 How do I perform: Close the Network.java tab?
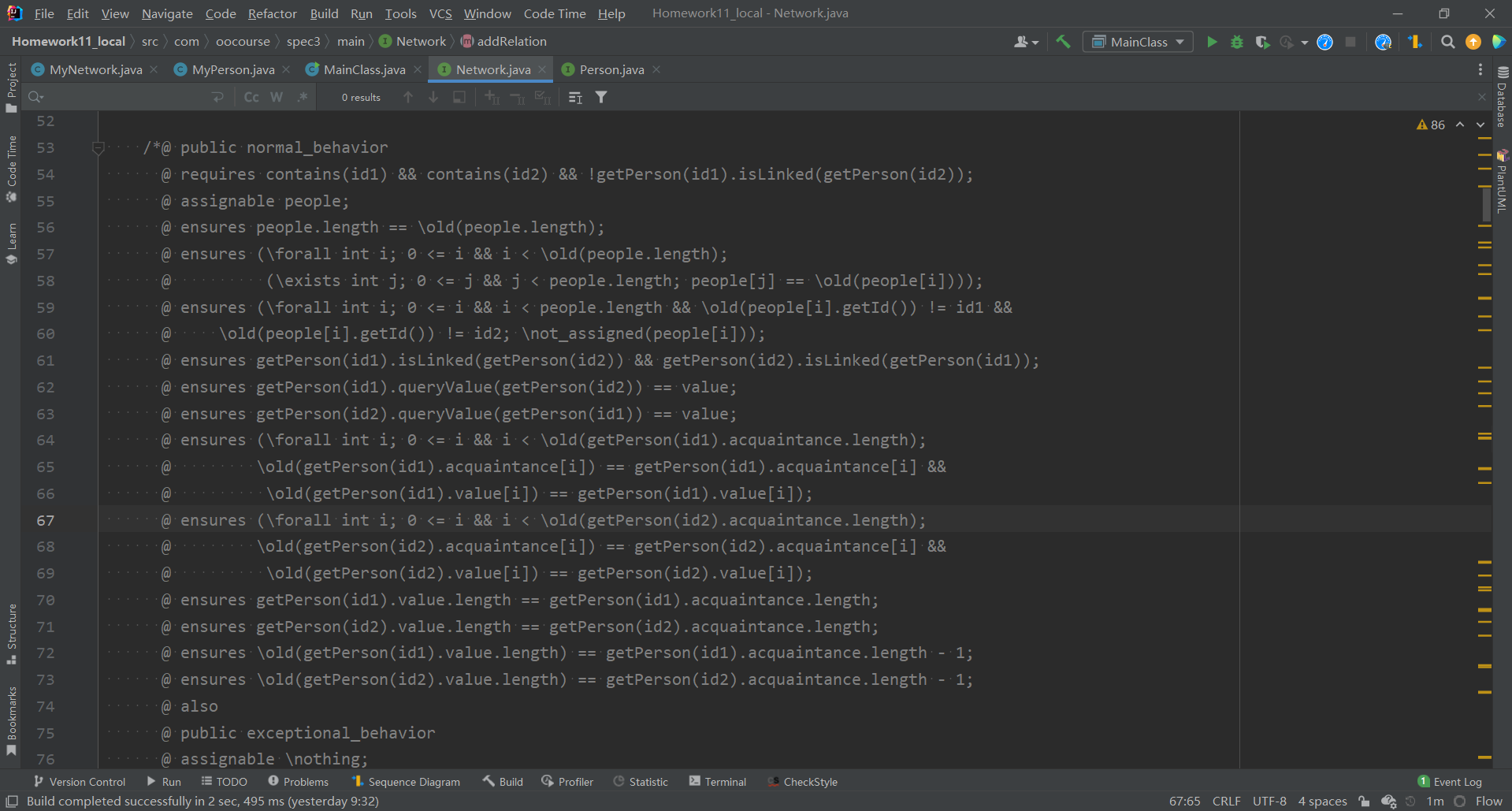542,69
